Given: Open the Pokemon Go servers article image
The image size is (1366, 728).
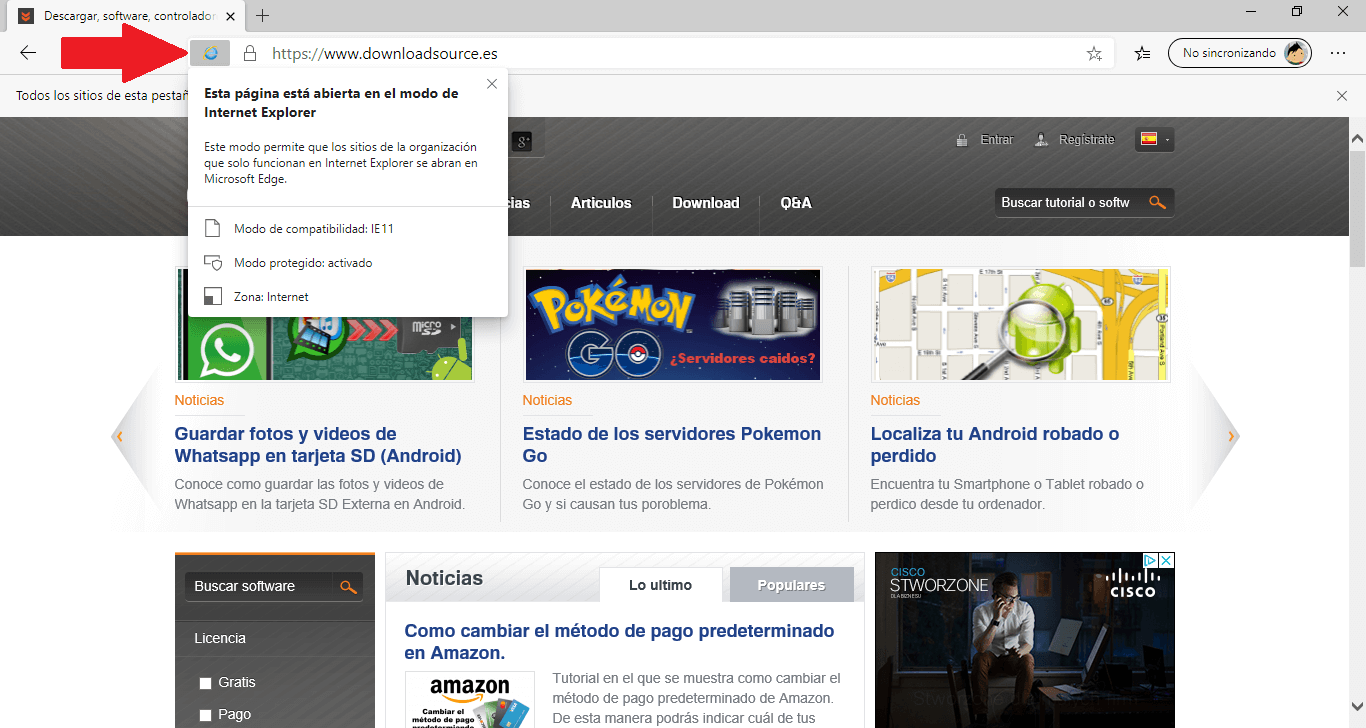Looking at the screenshot, I should pos(673,324).
